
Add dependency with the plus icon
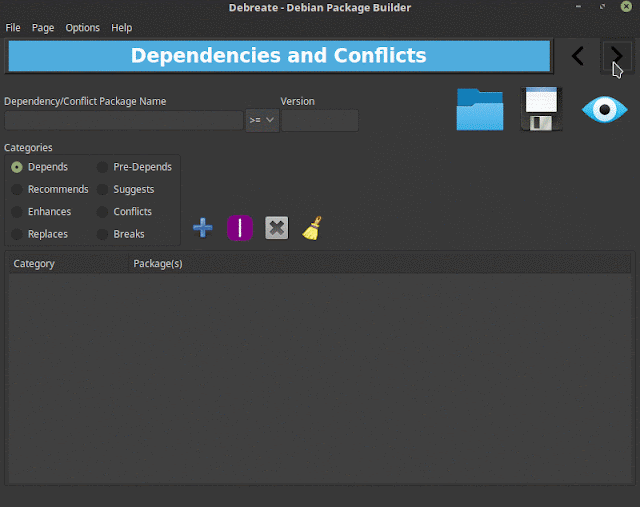(x=203, y=227)
